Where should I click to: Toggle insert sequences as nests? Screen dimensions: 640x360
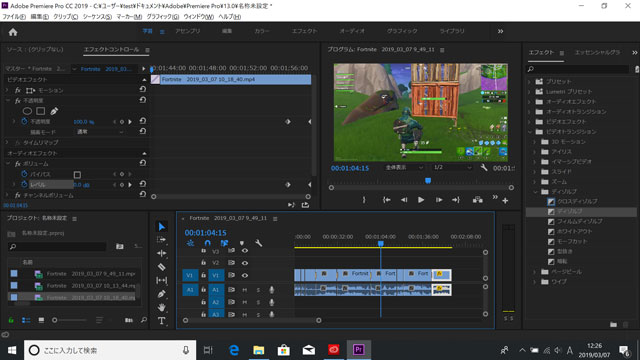(x=190, y=243)
